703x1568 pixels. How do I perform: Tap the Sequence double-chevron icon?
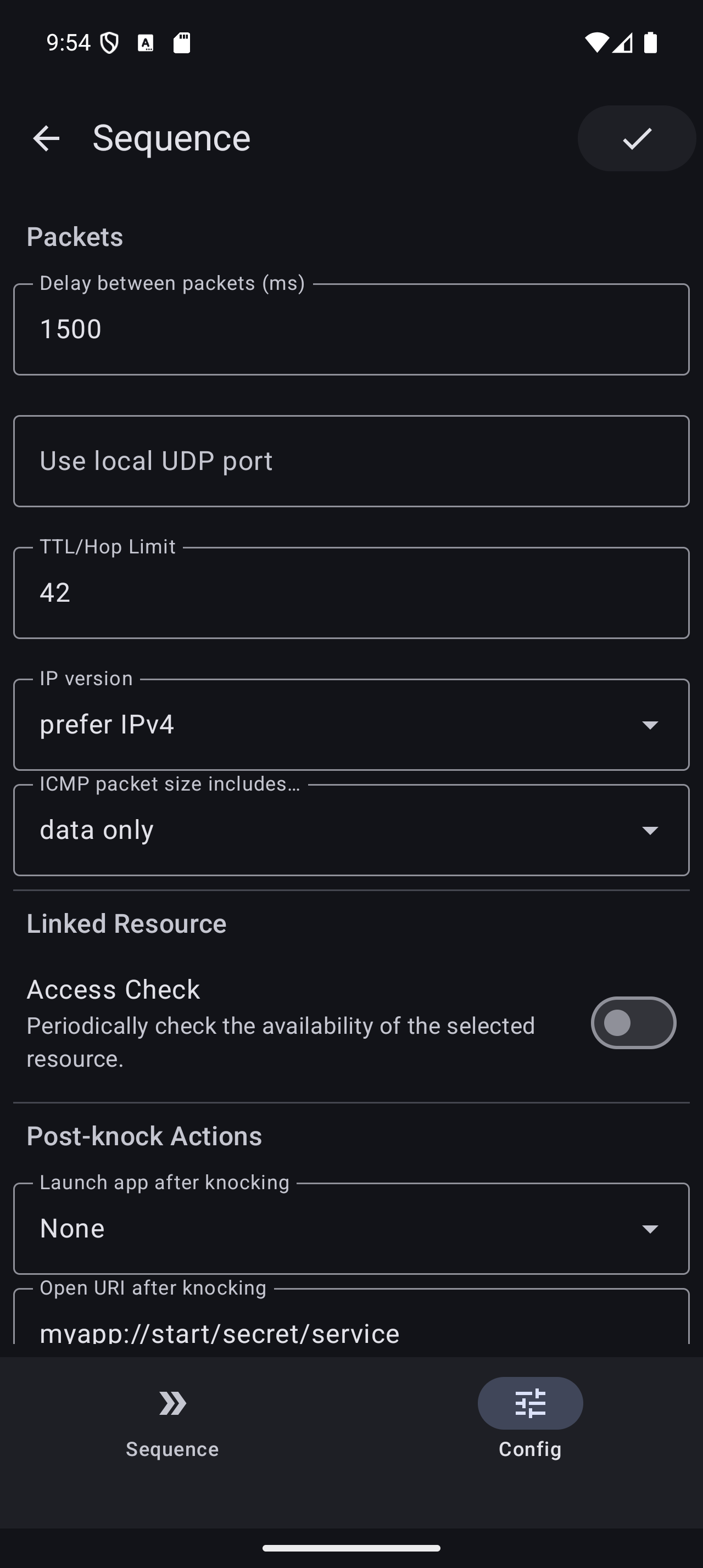tap(172, 1403)
